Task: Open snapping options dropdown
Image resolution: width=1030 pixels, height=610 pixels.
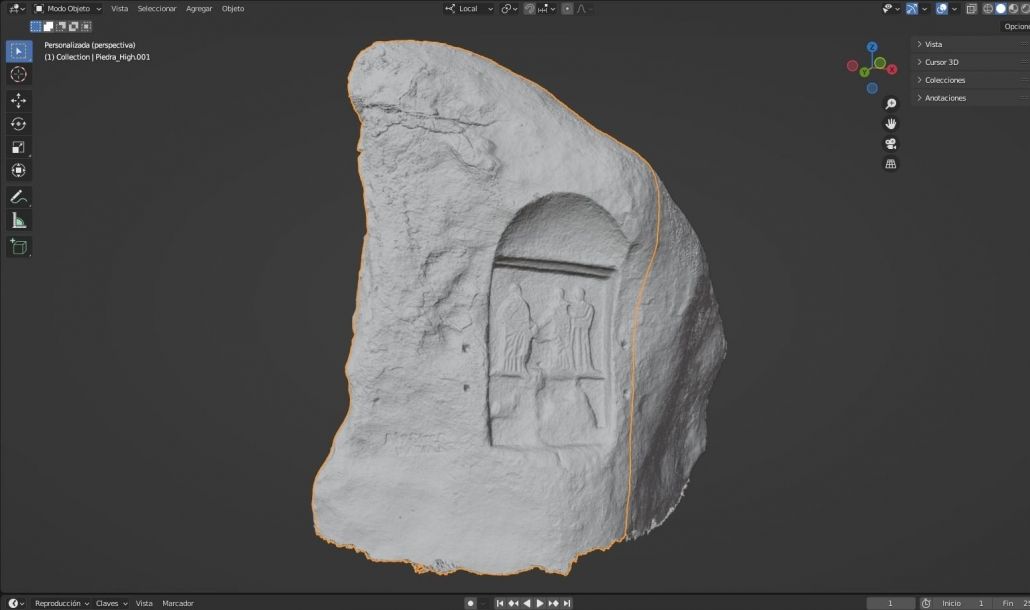Action: pos(547,9)
